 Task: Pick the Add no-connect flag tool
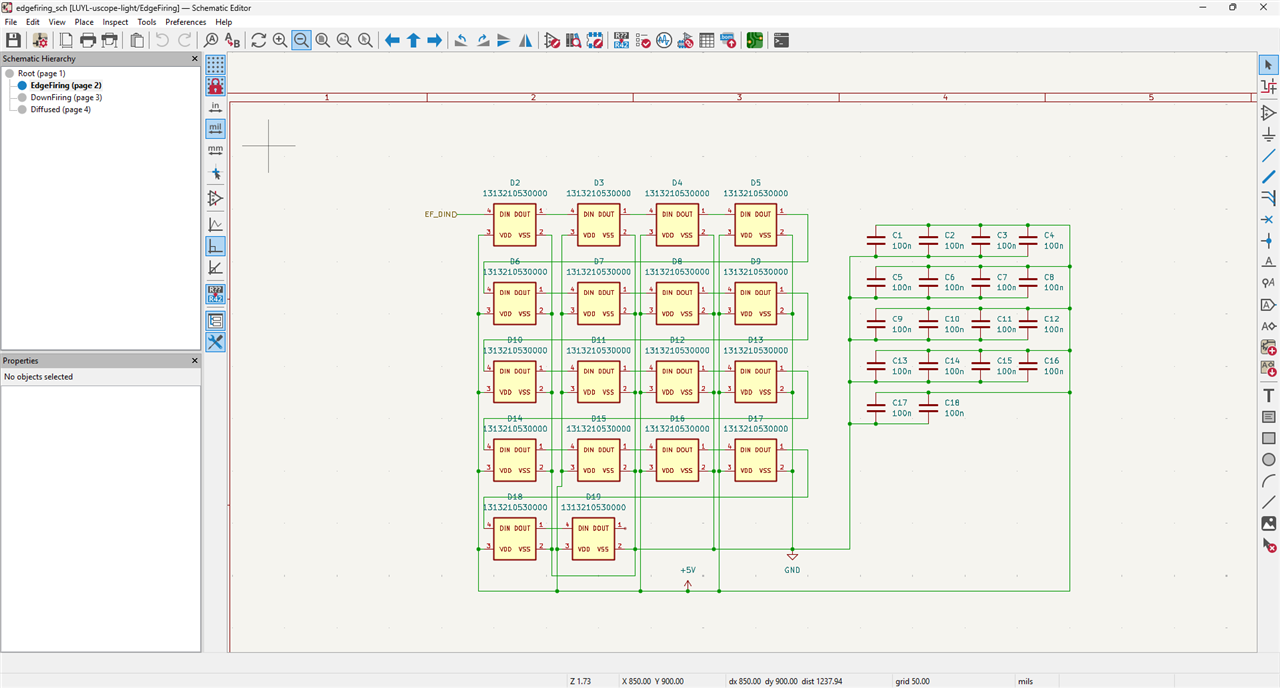point(1268,219)
